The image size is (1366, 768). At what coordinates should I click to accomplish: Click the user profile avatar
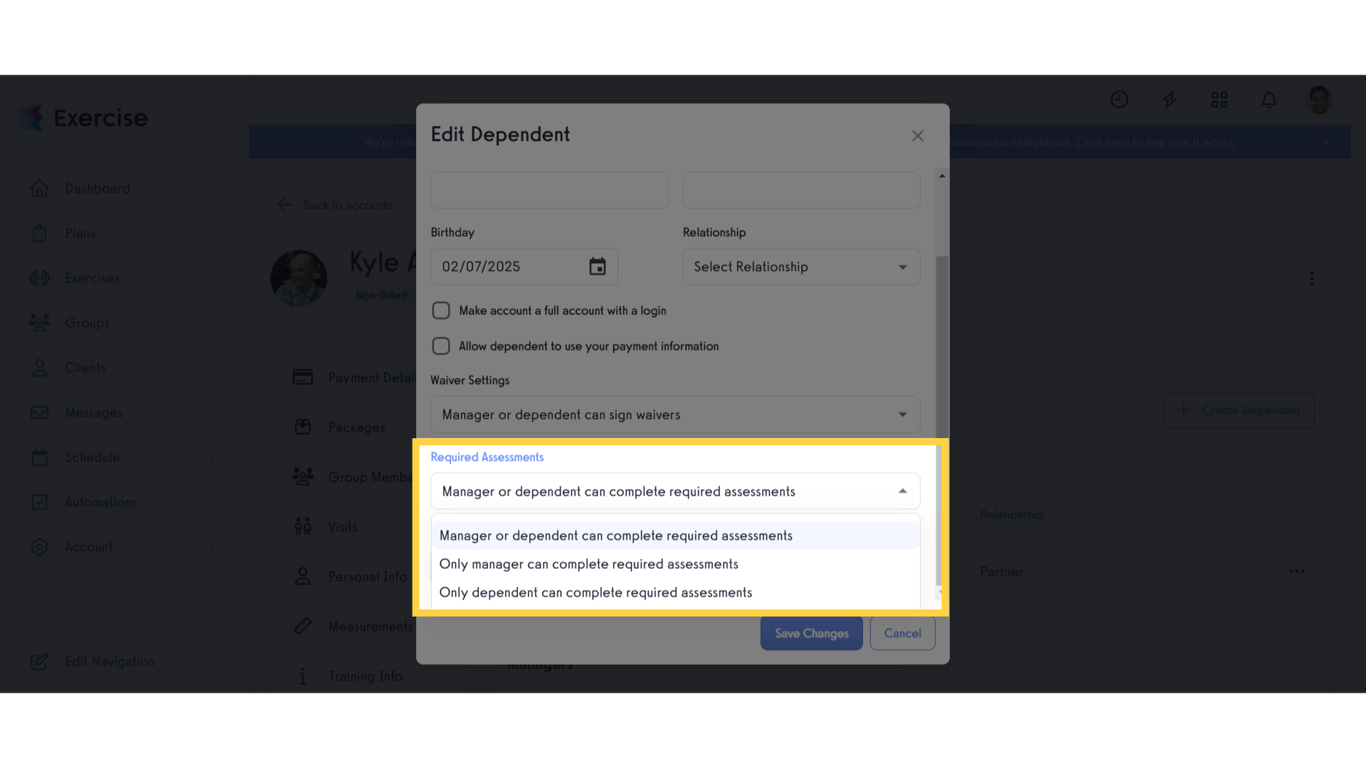click(1319, 100)
